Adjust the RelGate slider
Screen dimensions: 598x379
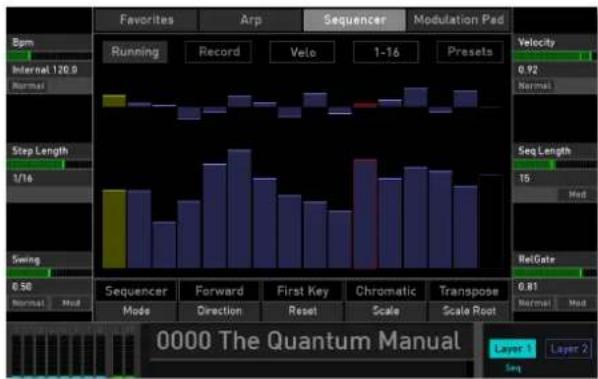pyautogui.click(x=555, y=273)
